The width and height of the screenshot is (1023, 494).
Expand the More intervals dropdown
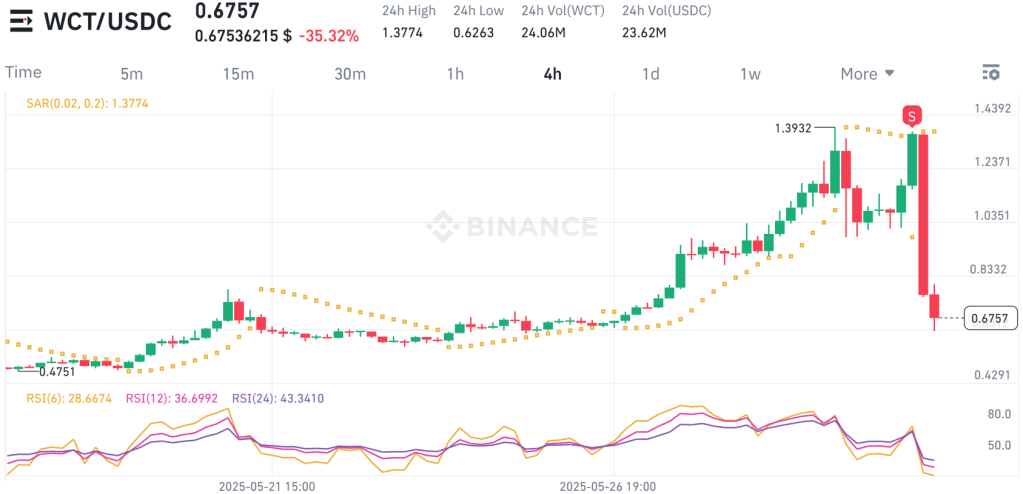pyautogui.click(x=867, y=74)
